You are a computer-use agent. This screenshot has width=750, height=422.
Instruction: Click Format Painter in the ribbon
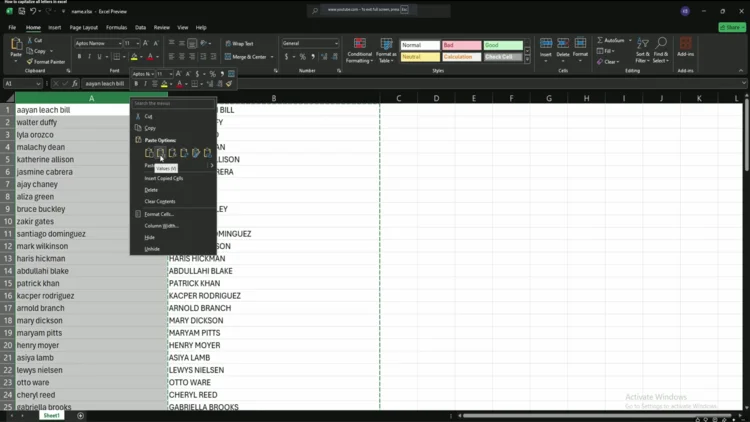click(46, 62)
